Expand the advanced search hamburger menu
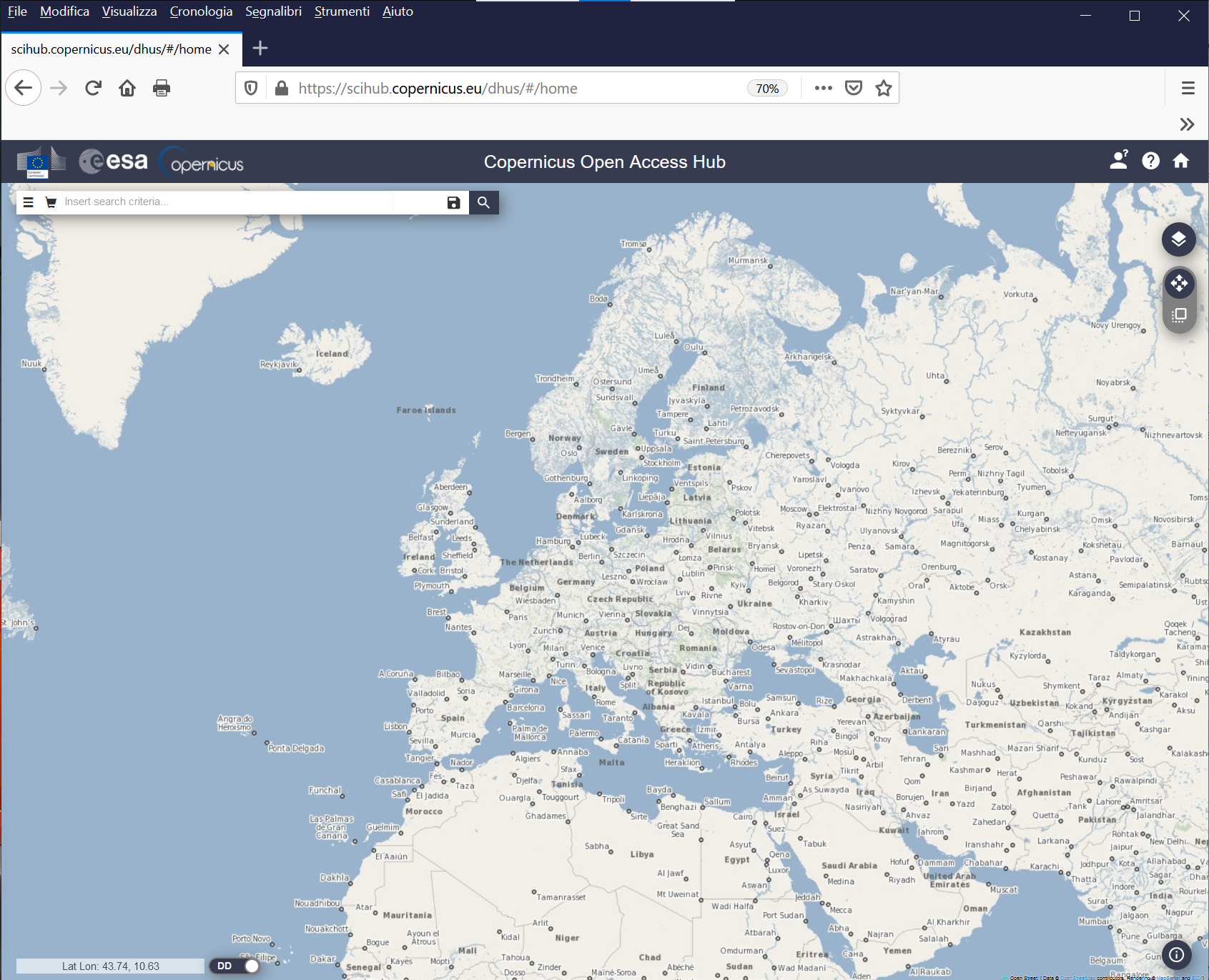This screenshot has height=980, width=1209. [28, 202]
